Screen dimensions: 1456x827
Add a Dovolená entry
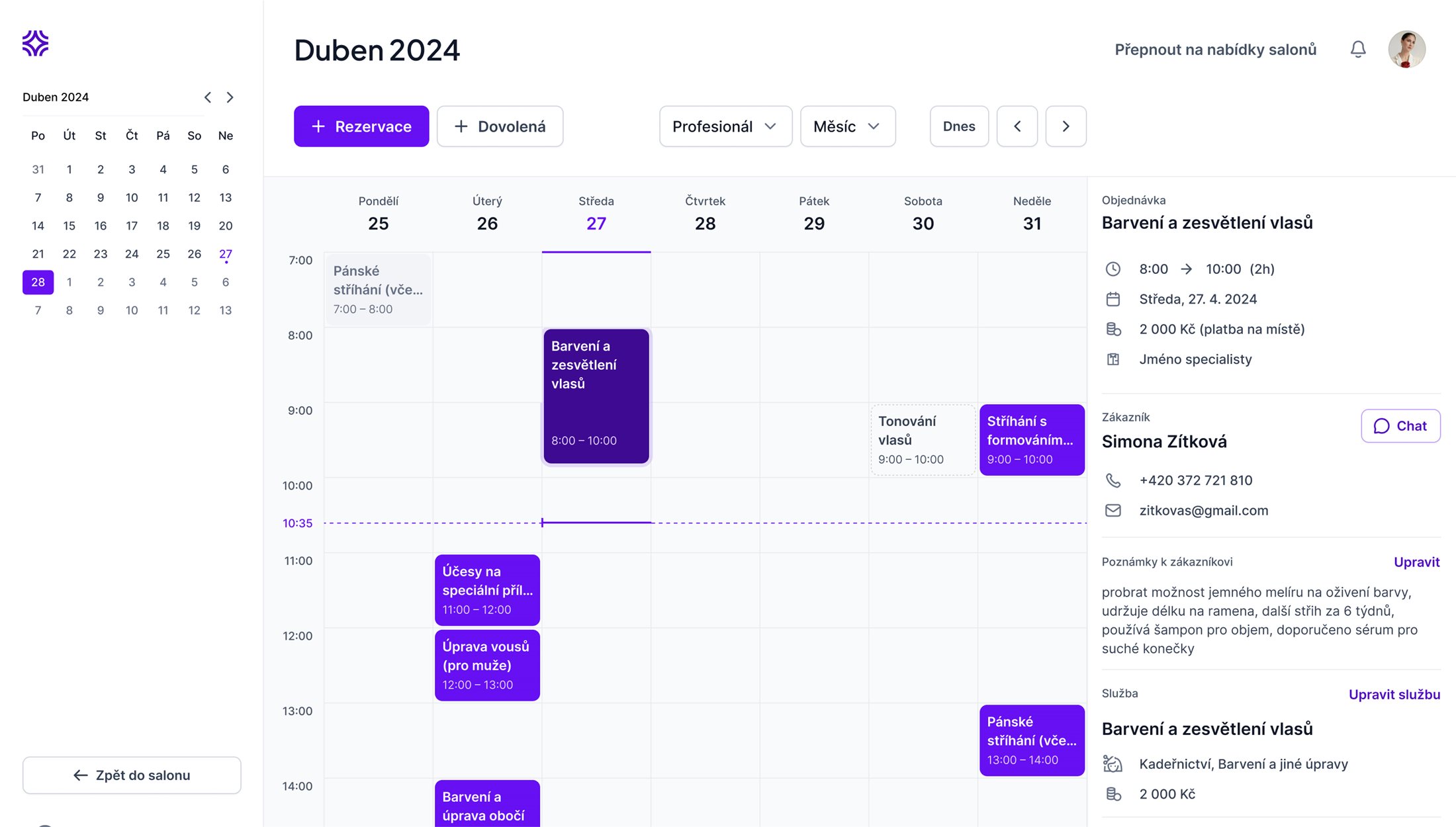coord(500,126)
